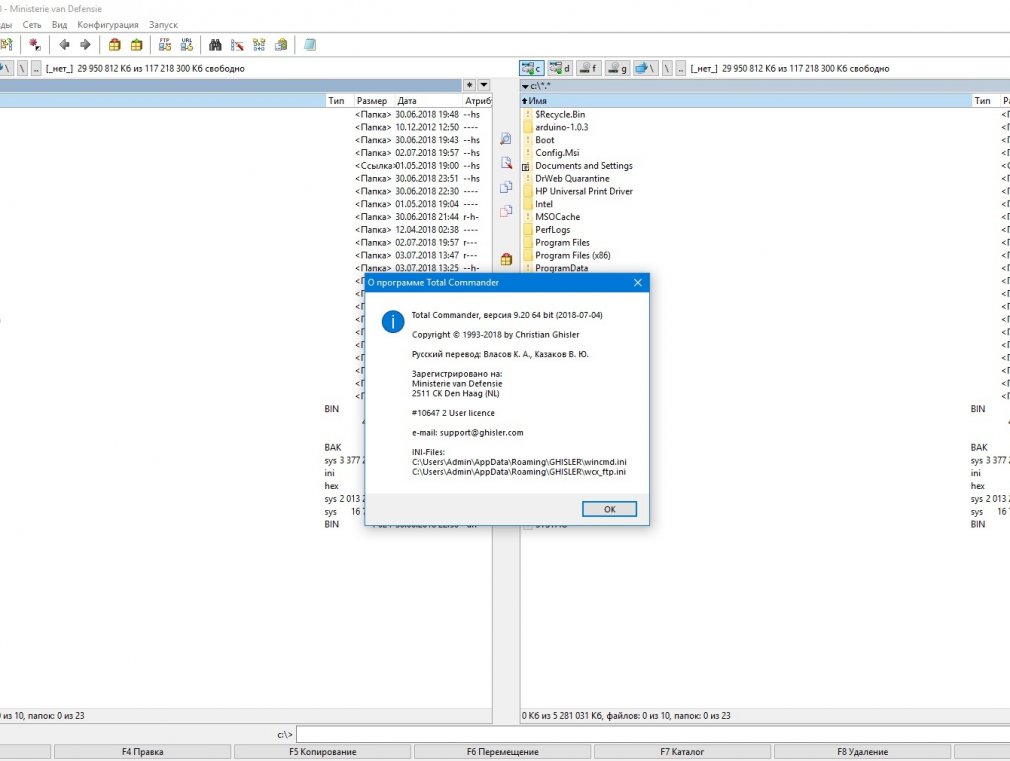
Task: Open the Вид menu
Action: point(59,24)
